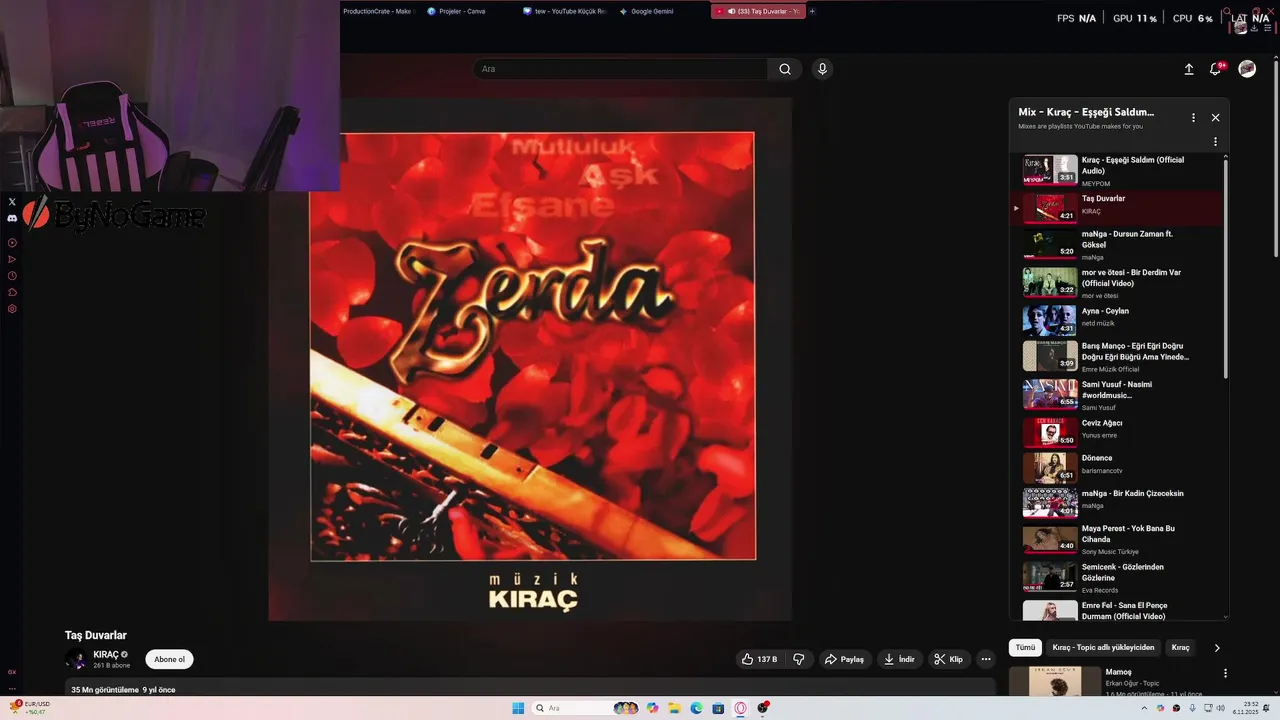Play Ceviz Ağacı by Yunus emre
1280x720 pixels.
(1114, 431)
